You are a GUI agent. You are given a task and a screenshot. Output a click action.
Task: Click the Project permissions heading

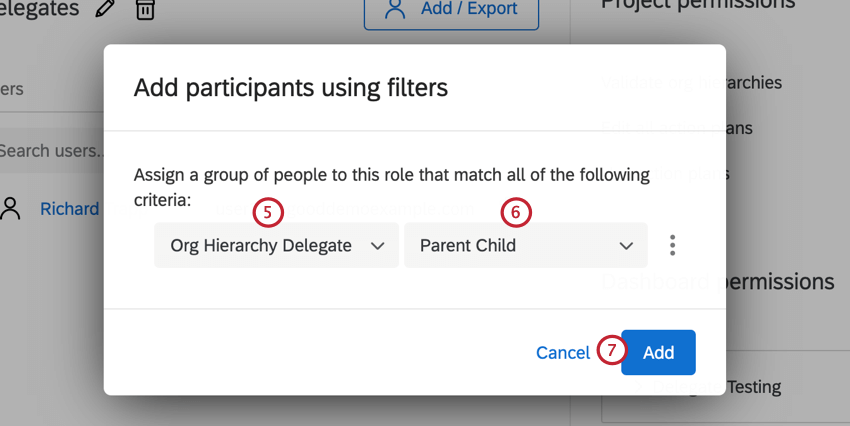[698, 5]
